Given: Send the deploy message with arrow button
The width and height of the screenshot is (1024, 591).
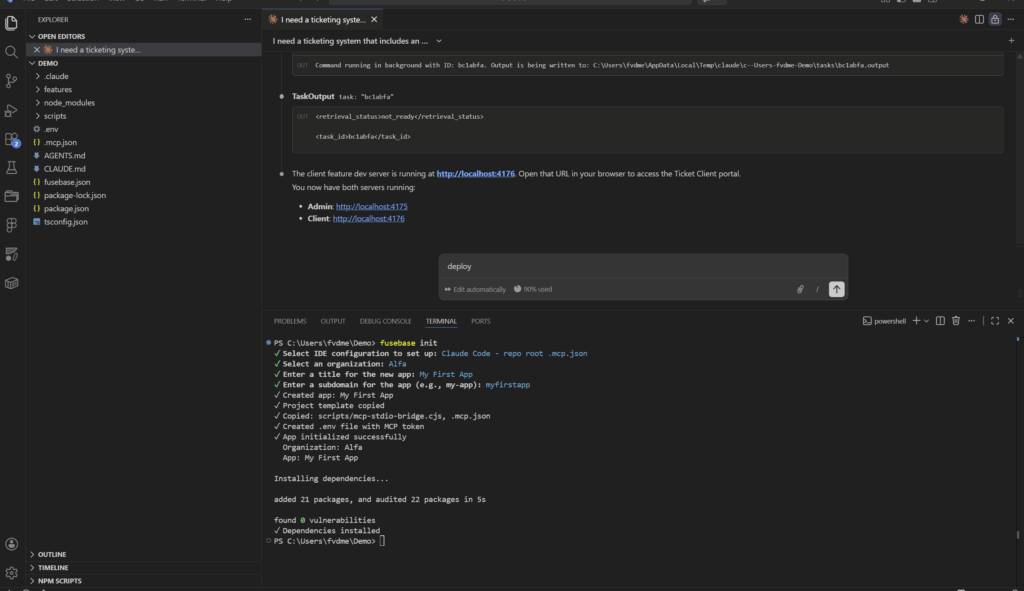Looking at the screenshot, I should coord(836,289).
